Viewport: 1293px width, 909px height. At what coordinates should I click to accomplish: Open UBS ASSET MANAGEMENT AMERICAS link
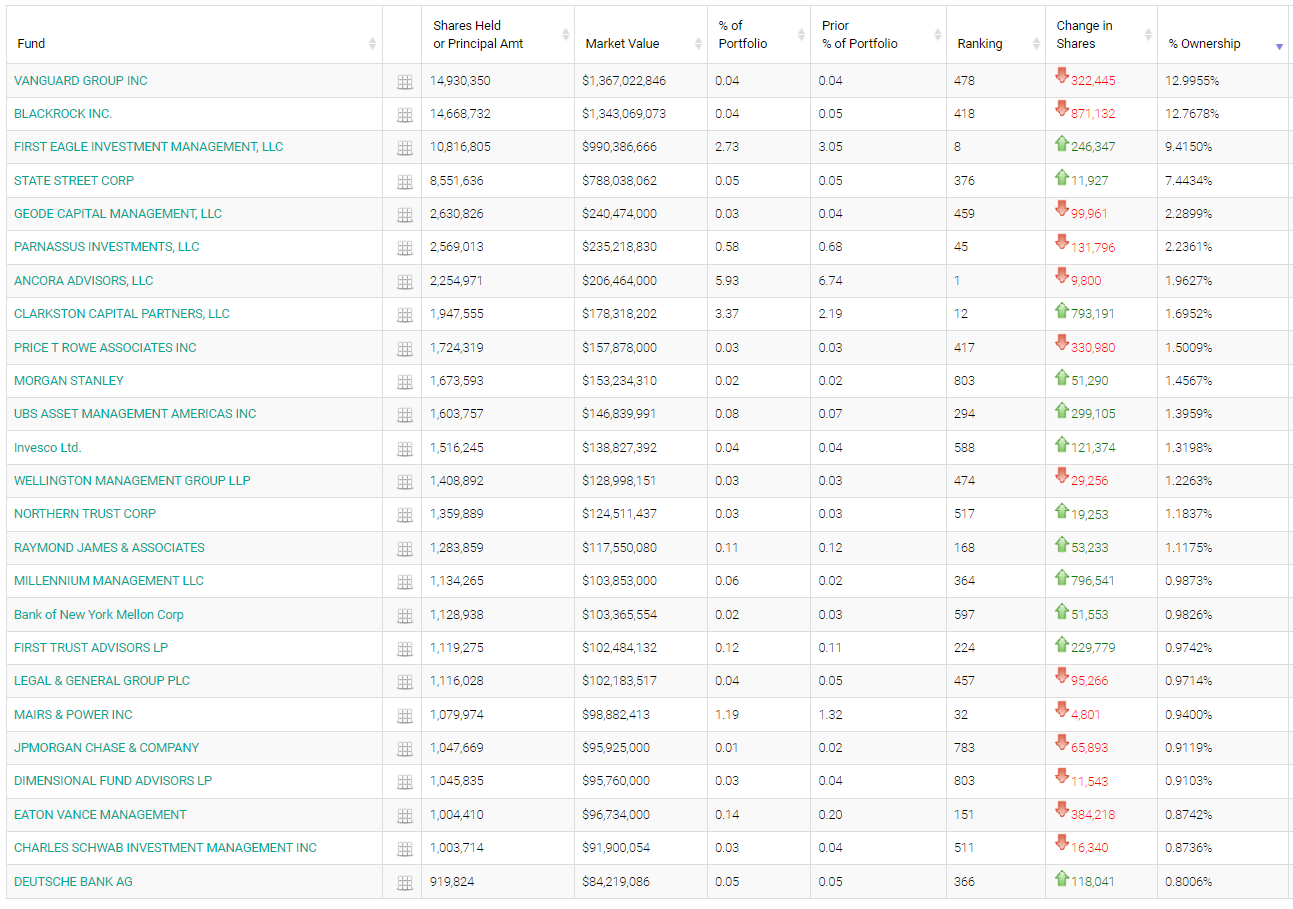(x=135, y=414)
